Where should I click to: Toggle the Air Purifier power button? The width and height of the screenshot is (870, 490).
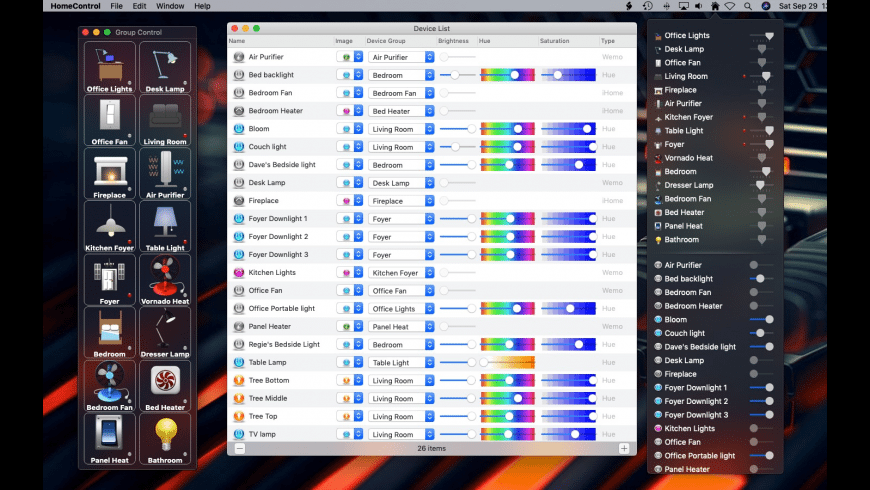point(239,57)
